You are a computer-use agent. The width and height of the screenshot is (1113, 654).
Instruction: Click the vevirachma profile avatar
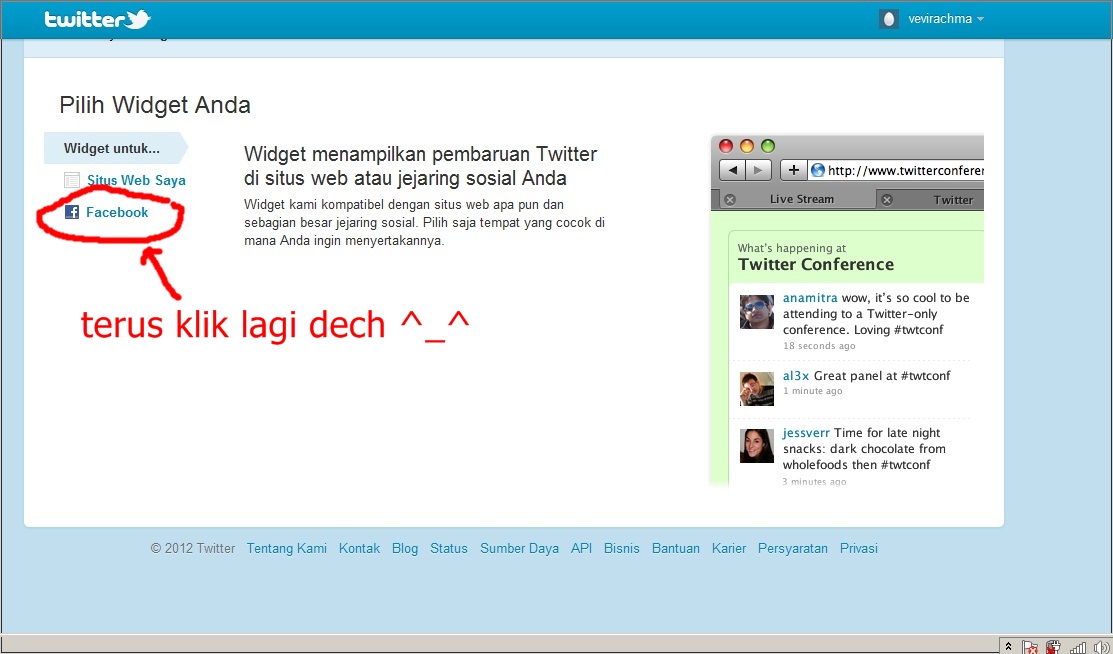(889, 19)
